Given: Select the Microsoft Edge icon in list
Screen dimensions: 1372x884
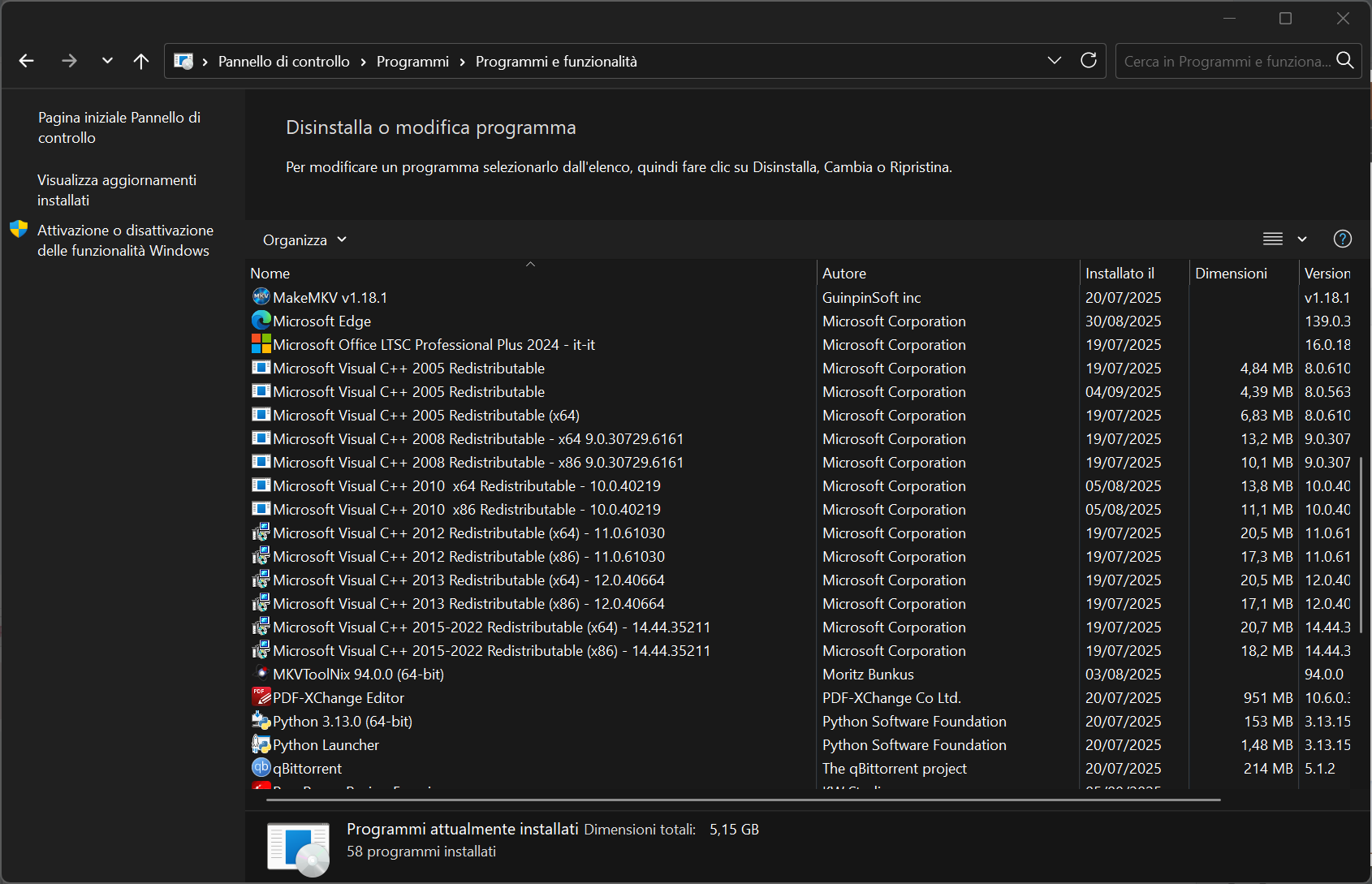Looking at the screenshot, I should tap(261, 321).
